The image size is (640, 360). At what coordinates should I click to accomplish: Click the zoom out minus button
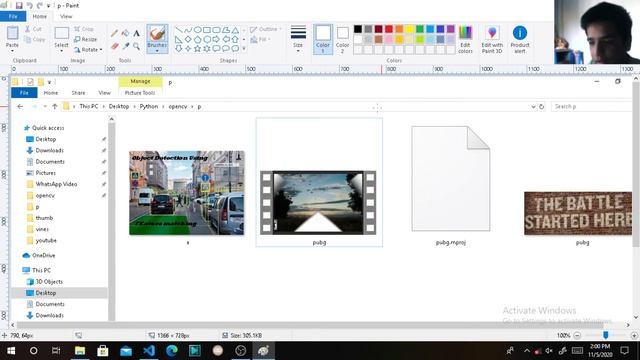coord(577,336)
